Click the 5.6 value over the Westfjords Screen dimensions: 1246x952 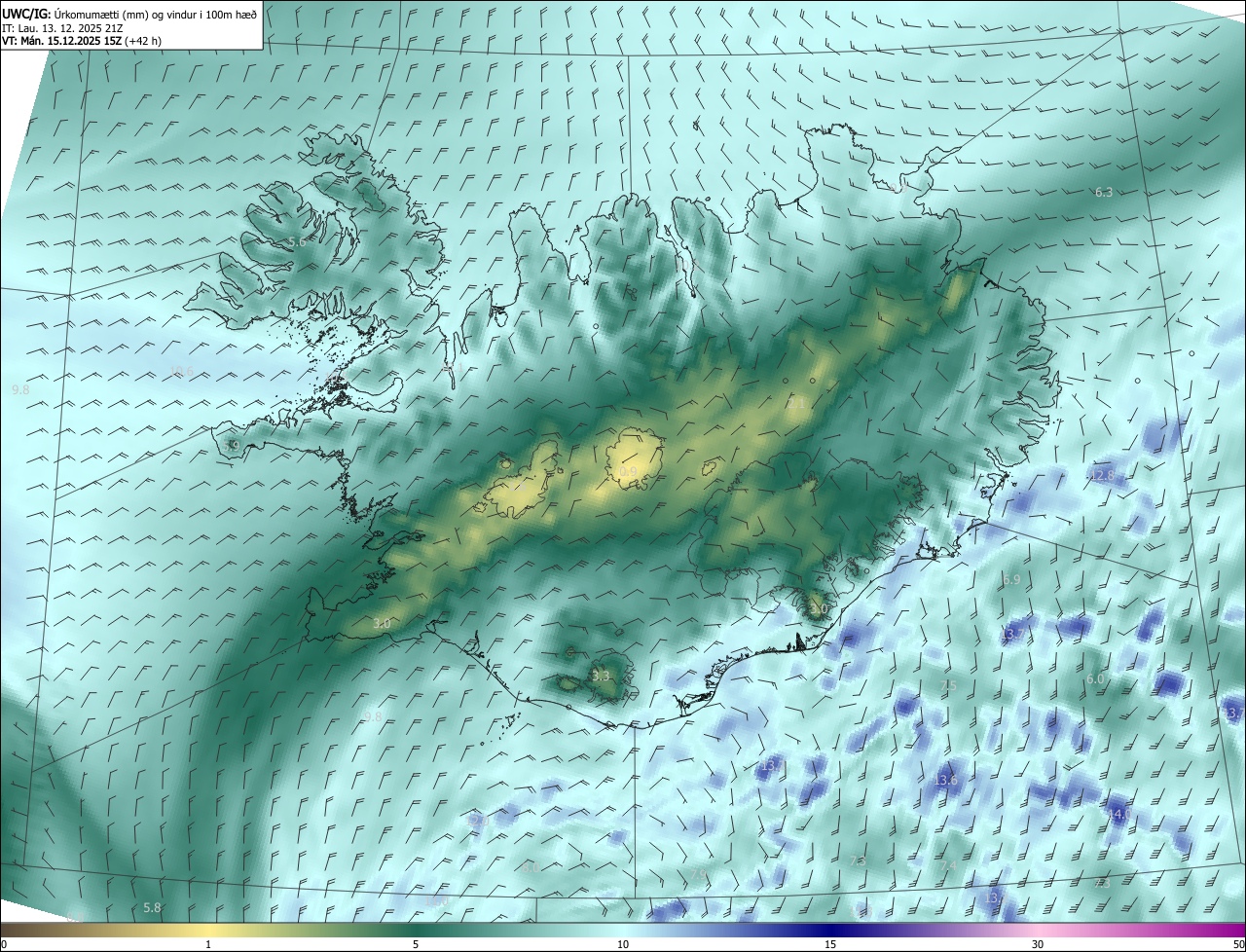[297, 241]
